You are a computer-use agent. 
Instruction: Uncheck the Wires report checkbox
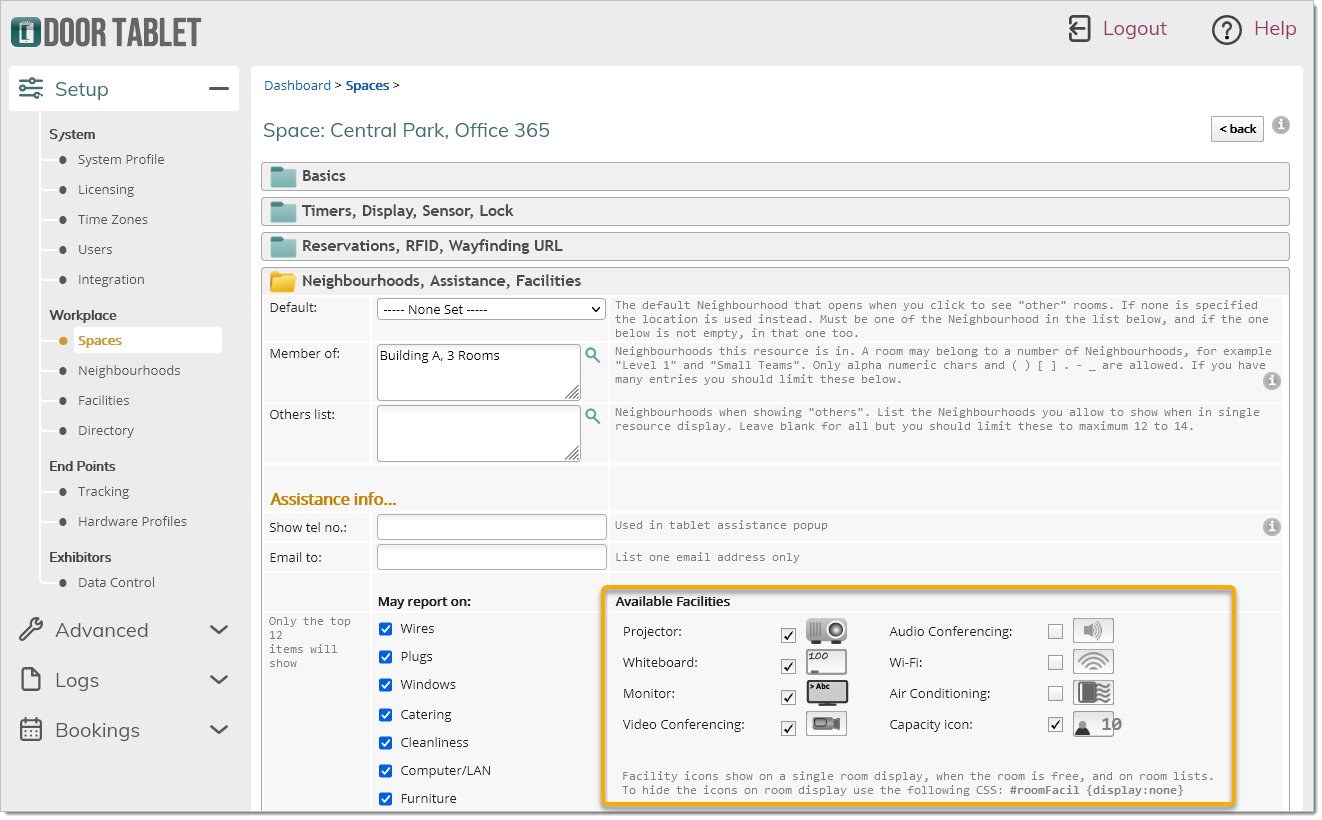(x=386, y=629)
